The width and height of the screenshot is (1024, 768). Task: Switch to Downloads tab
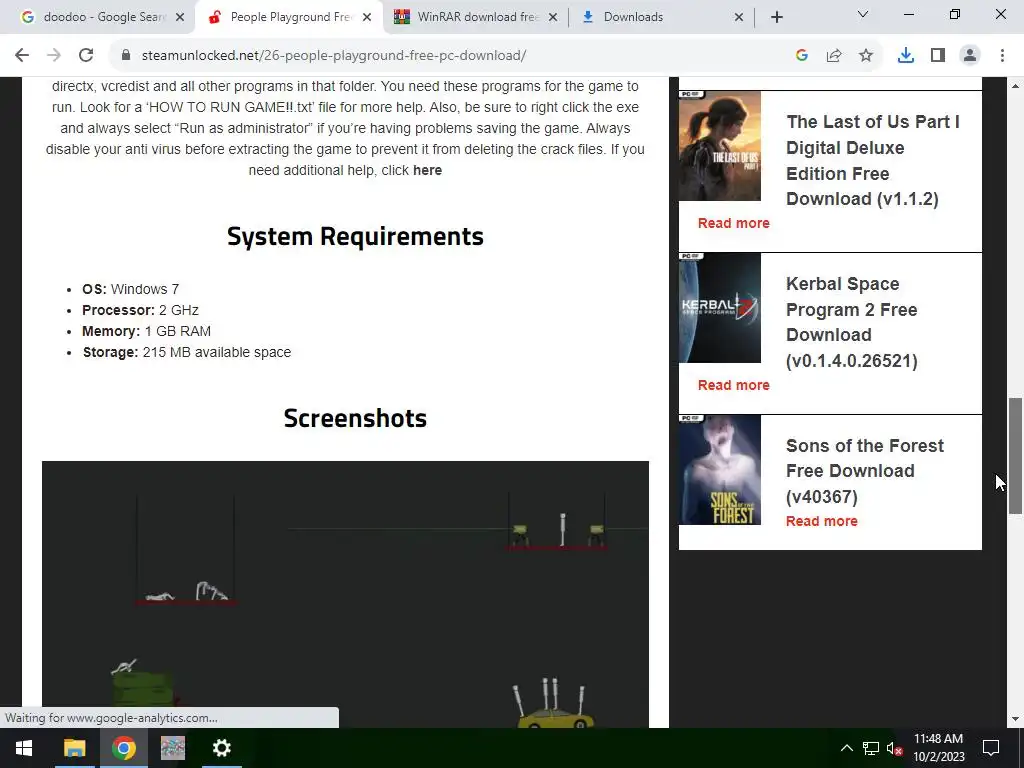(x=663, y=17)
